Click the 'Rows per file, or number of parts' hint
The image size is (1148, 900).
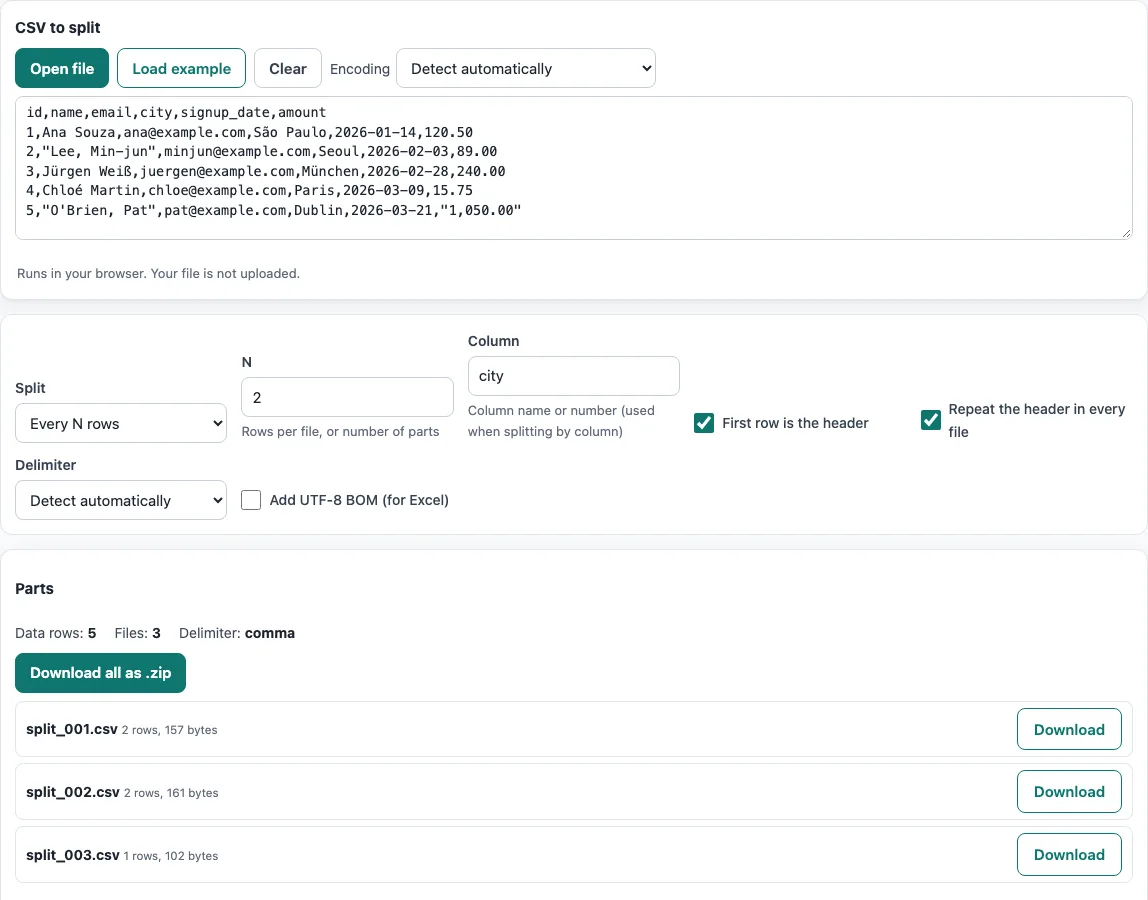pyautogui.click(x=340, y=431)
